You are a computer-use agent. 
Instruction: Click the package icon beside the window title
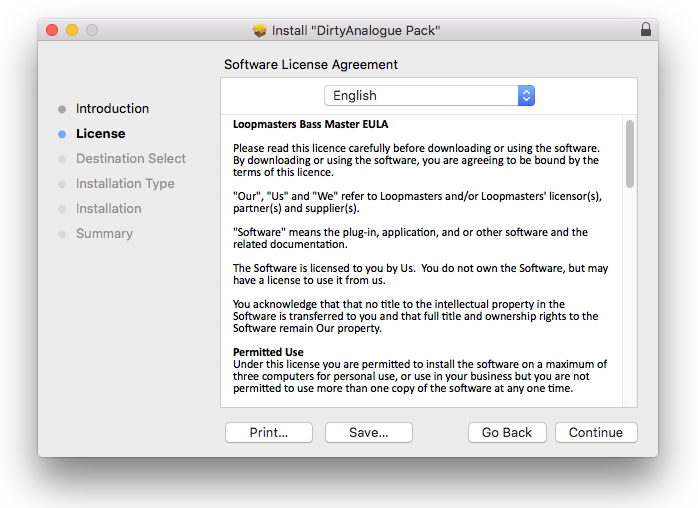pos(260,30)
